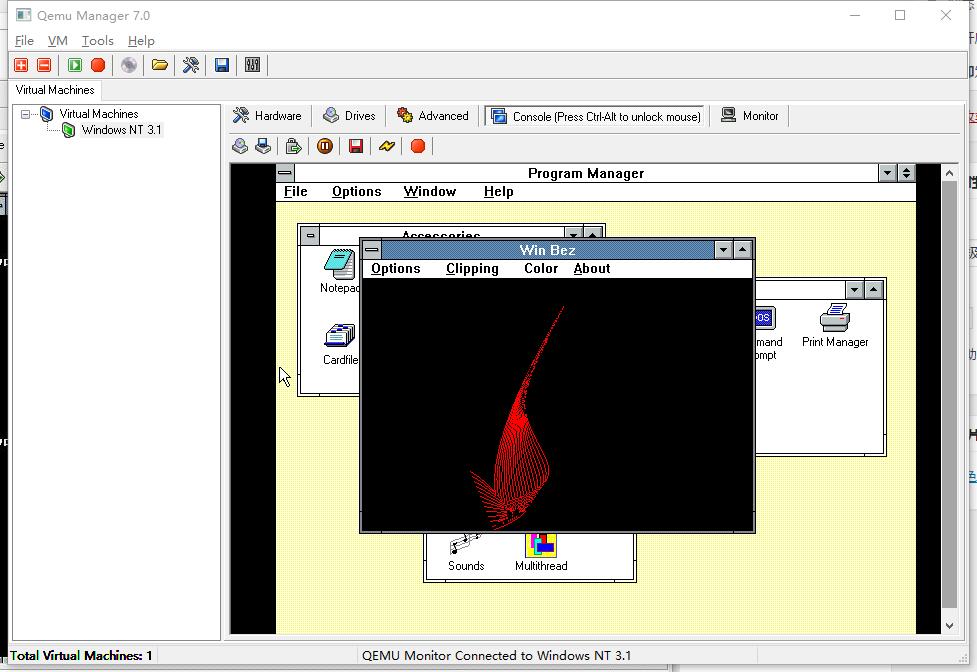The height and width of the screenshot is (672, 977).
Task: Open the Notepad icon in Accessories window
Action: point(340,271)
